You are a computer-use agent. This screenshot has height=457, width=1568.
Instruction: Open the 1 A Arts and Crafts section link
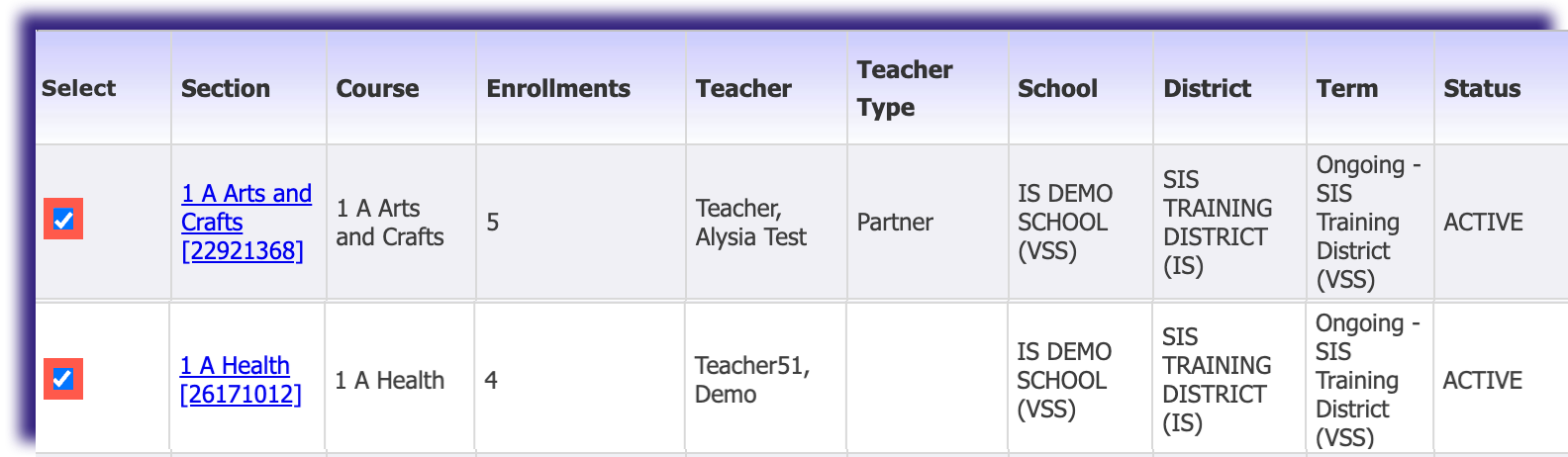pos(246,222)
